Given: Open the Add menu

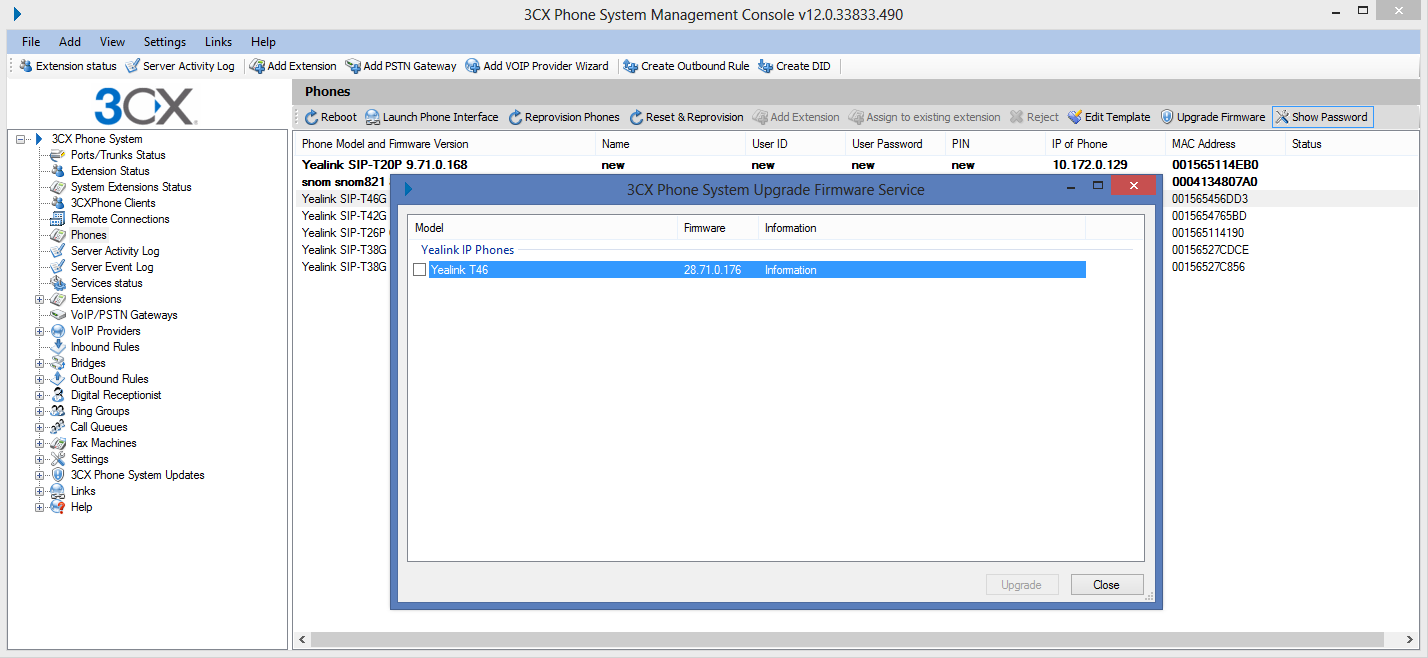Looking at the screenshot, I should [x=70, y=42].
